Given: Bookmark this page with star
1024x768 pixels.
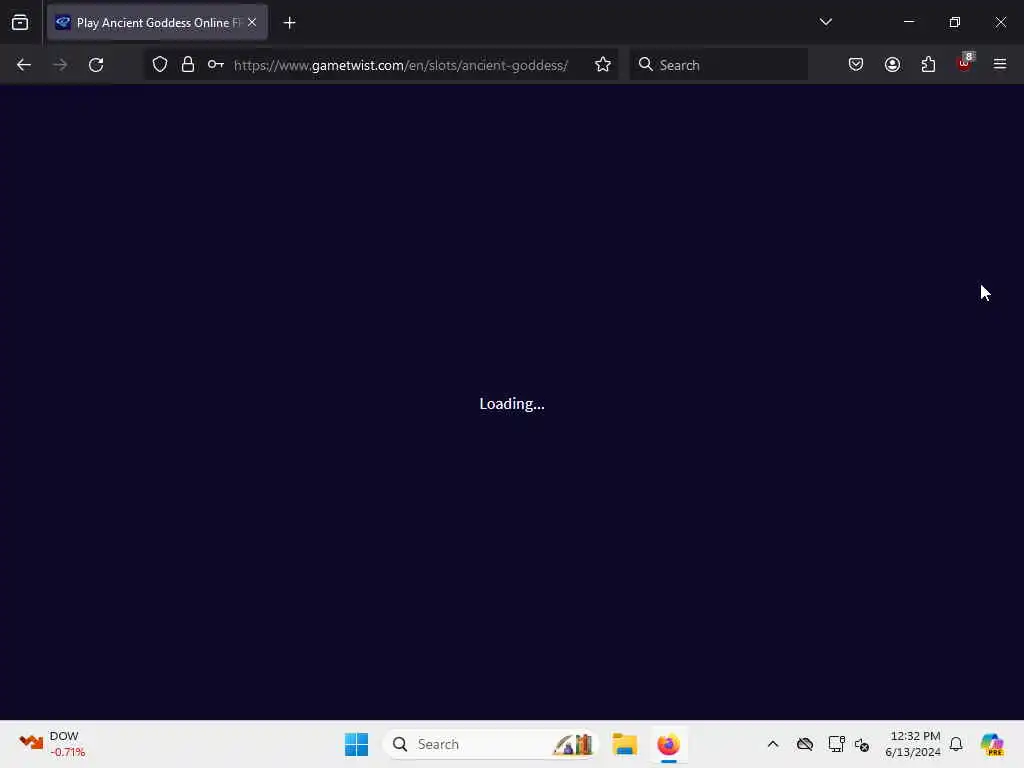Looking at the screenshot, I should (603, 65).
